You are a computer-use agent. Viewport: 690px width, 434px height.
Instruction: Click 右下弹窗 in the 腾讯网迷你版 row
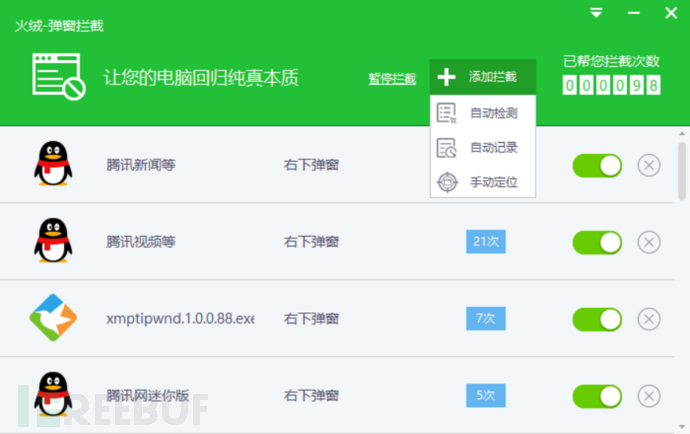tap(311, 395)
